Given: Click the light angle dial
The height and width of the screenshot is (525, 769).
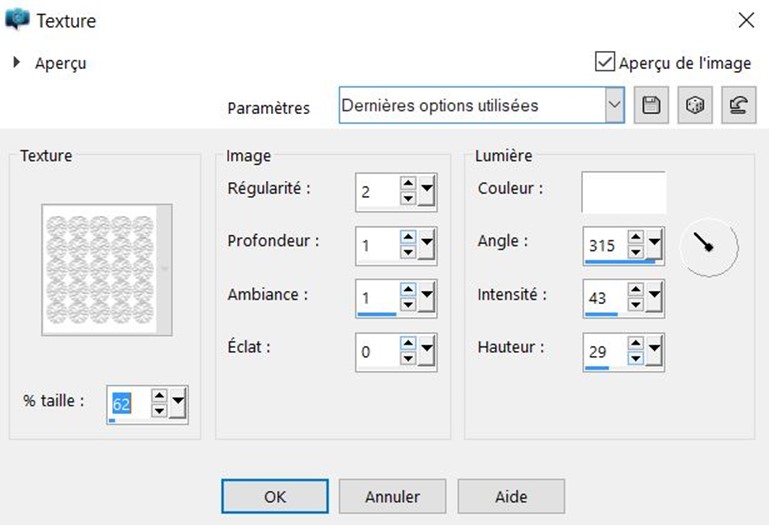Looking at the screenshot, I should [x=708, y=244].
